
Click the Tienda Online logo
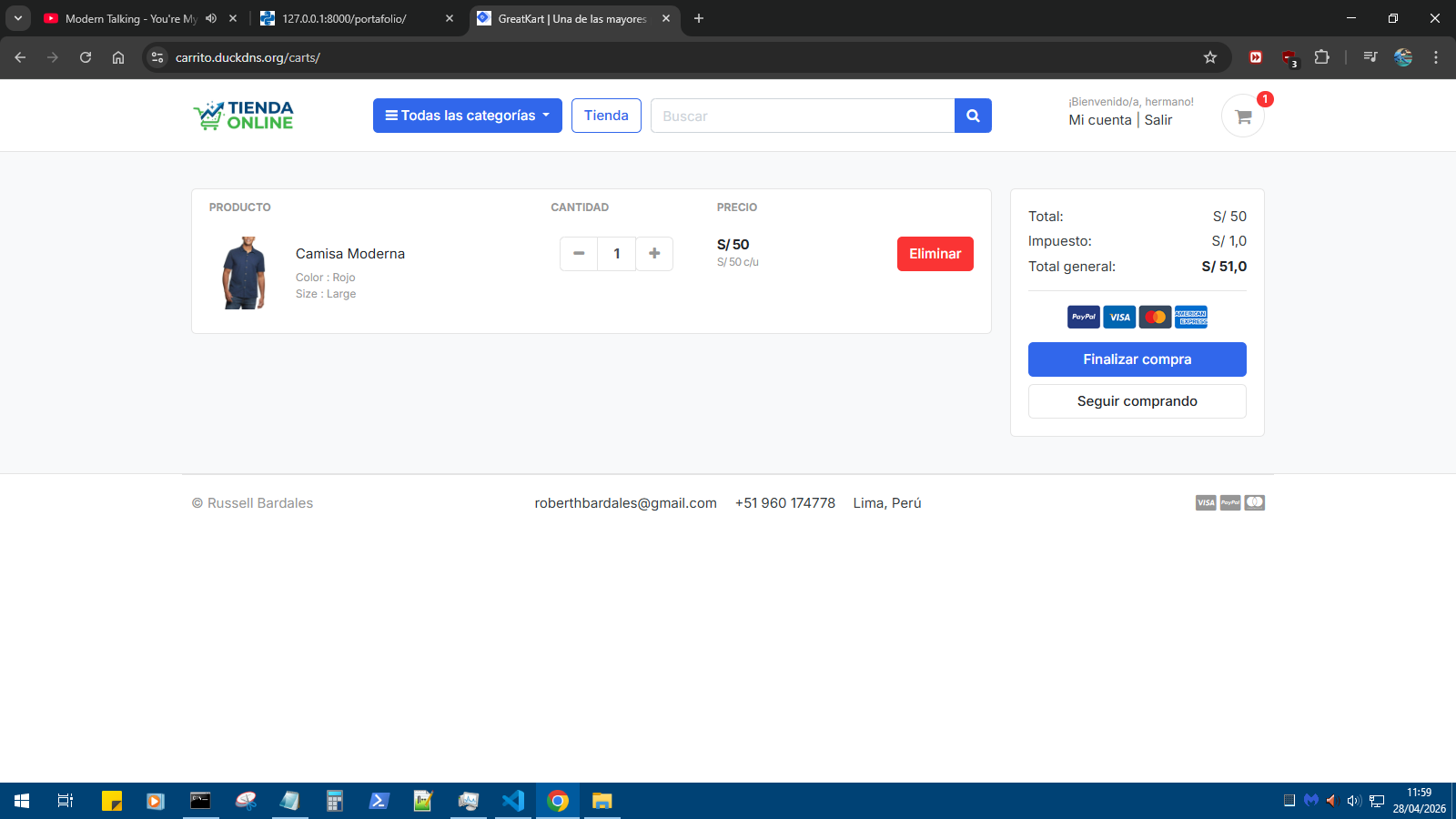pos(243,116)
